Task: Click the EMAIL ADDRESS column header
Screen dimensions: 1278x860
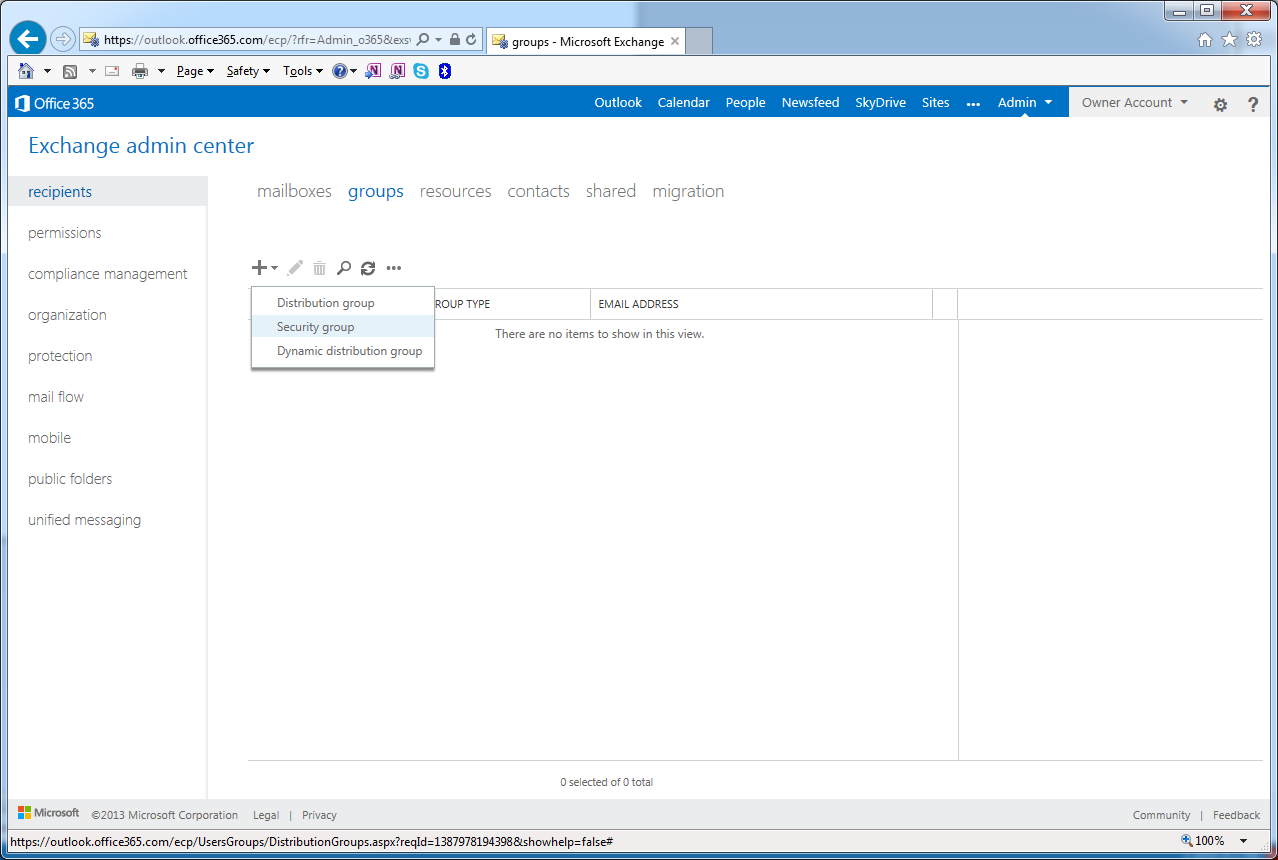Action: pyautogui.click(x=638, y=304)
